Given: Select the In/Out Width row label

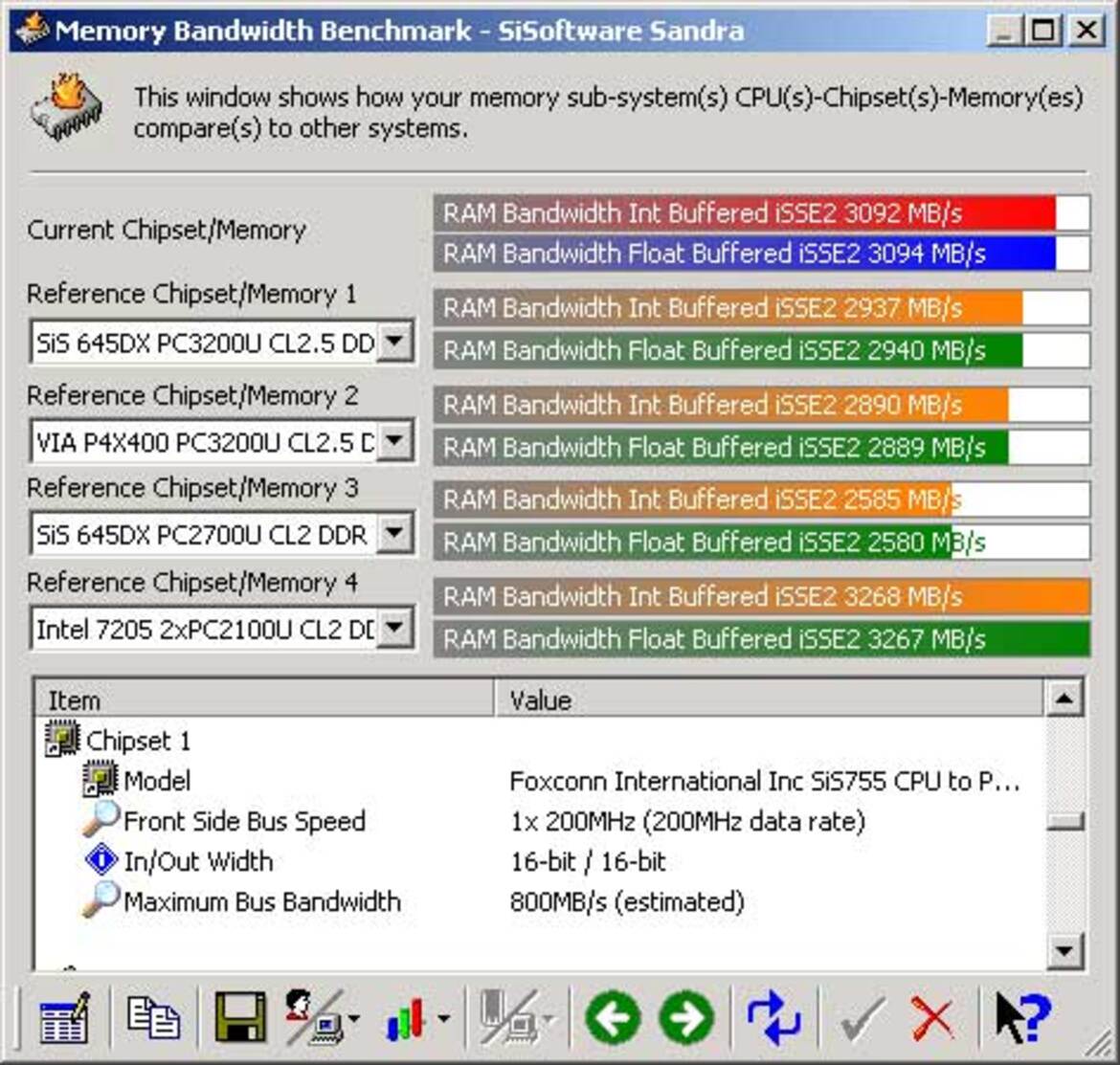Looking at the screenshot, I should [198, 861].
